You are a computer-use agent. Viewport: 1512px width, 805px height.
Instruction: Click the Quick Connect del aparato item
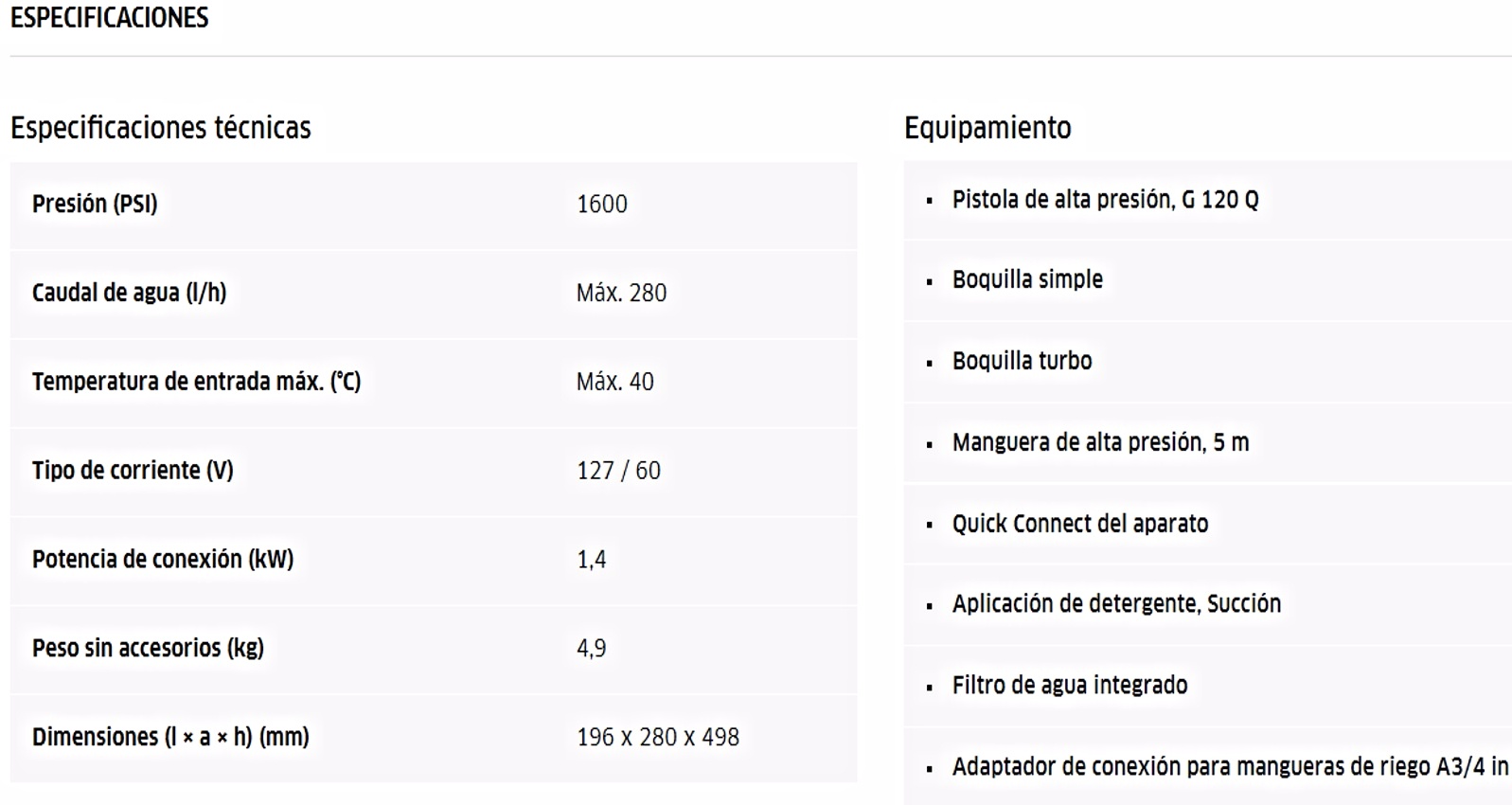click(x=1080, y=524)
